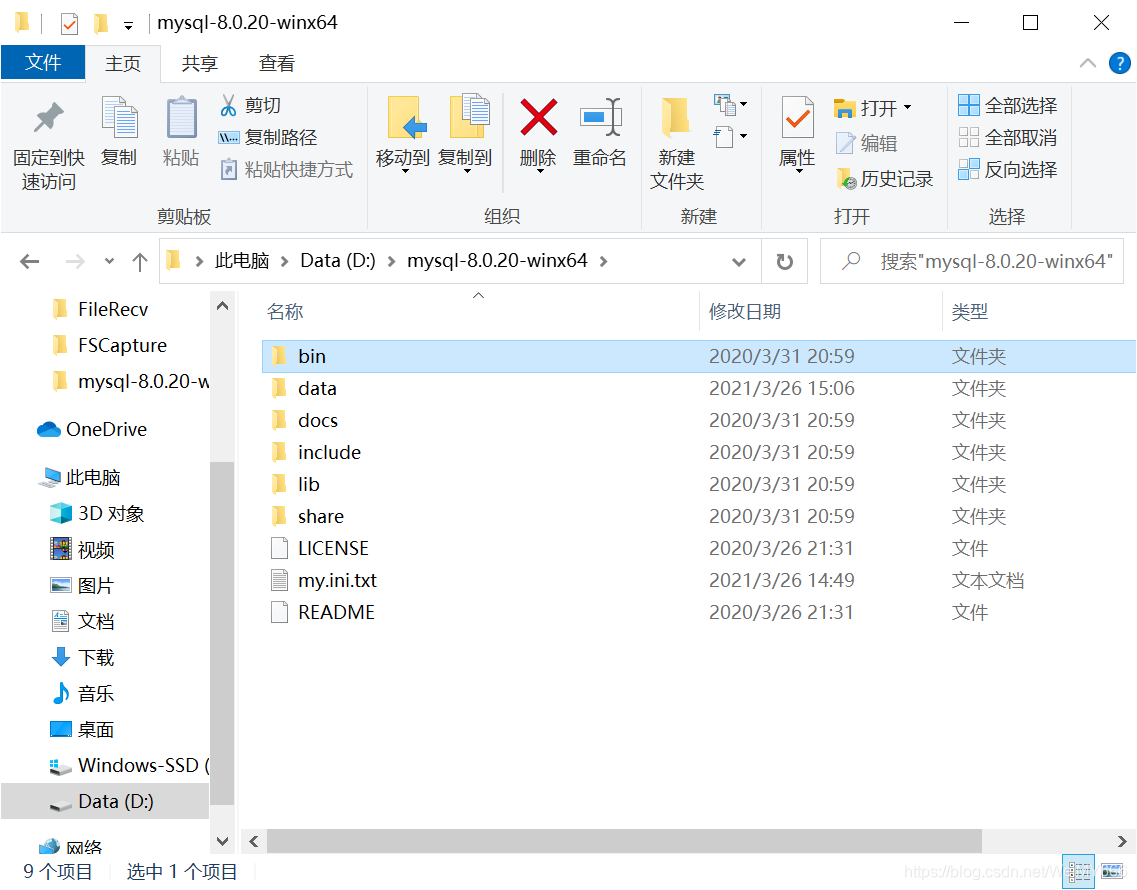Open the Move To button
Screen dimensions: 1137x890
(x=403, y=133)
